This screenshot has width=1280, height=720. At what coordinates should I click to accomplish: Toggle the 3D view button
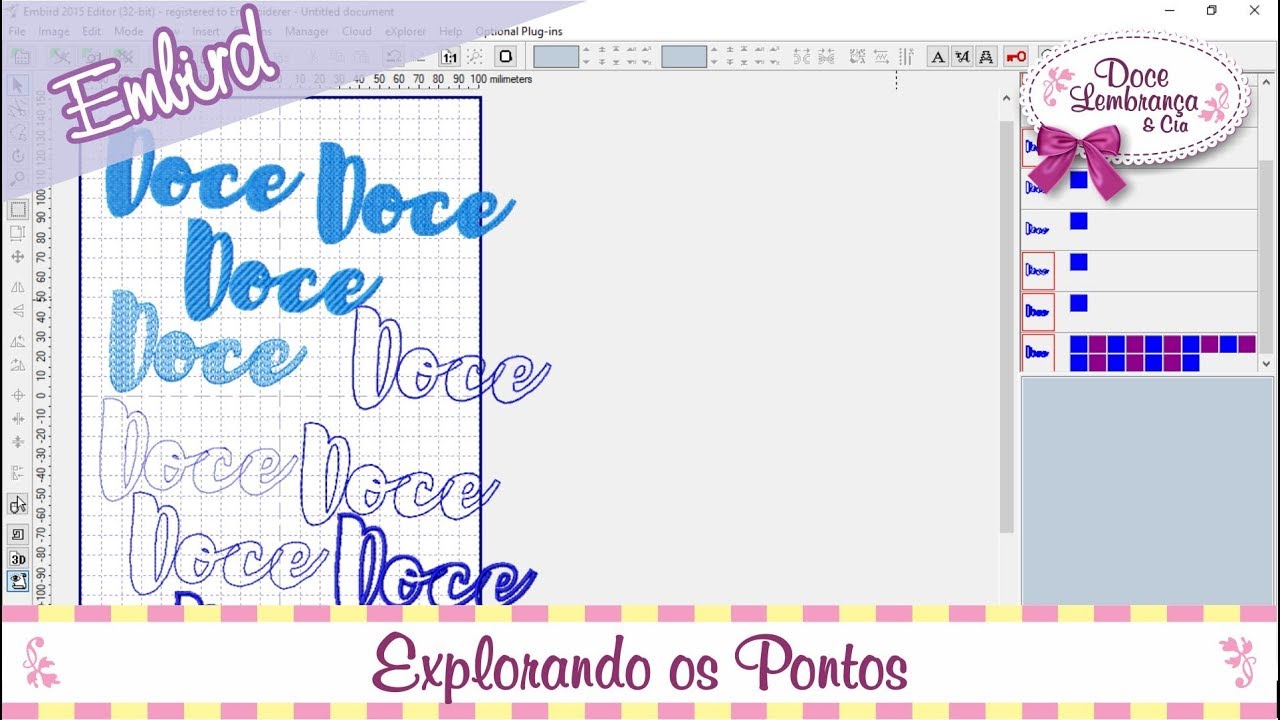[x=18, y=558]
